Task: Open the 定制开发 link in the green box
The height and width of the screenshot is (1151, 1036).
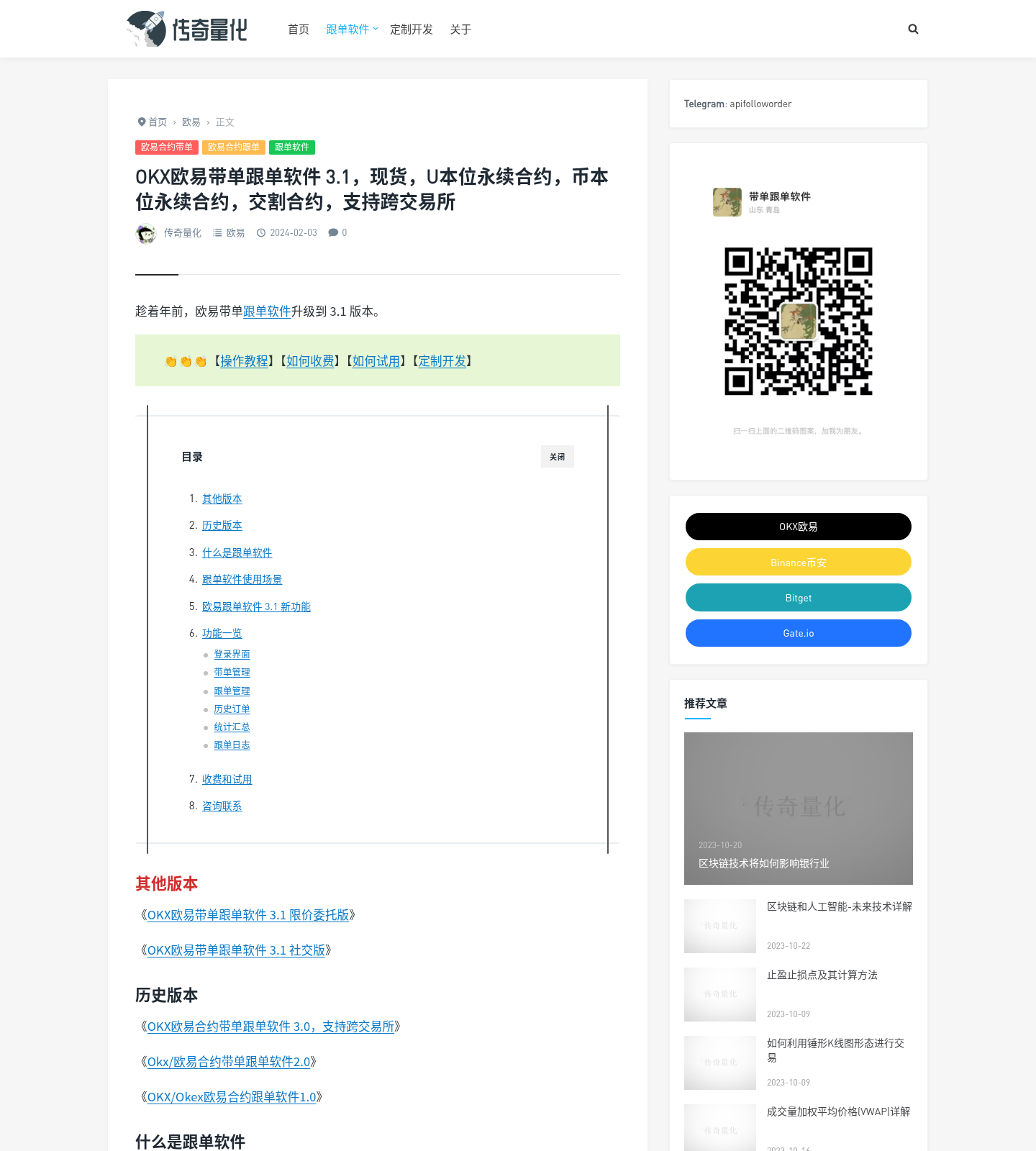Action: (x=442, y=361)
